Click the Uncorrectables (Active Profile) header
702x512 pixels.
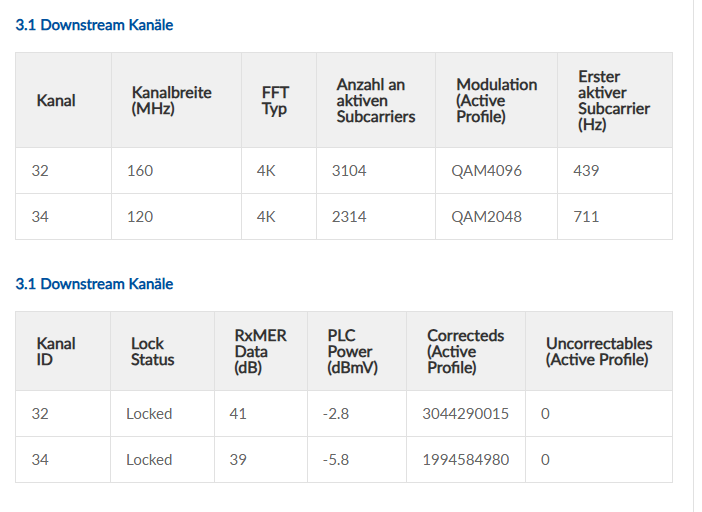[598, 351]
